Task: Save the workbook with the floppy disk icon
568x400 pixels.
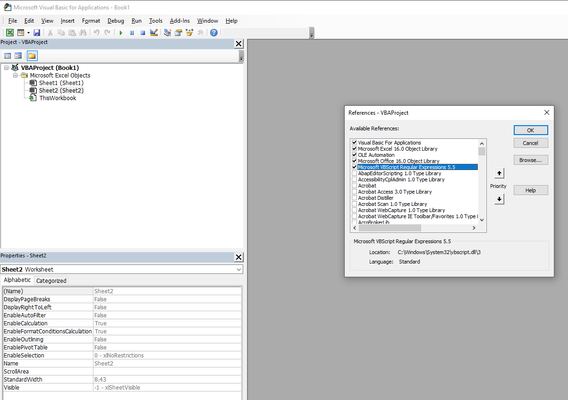Action: pyautogui.click(x=37, y=33)
